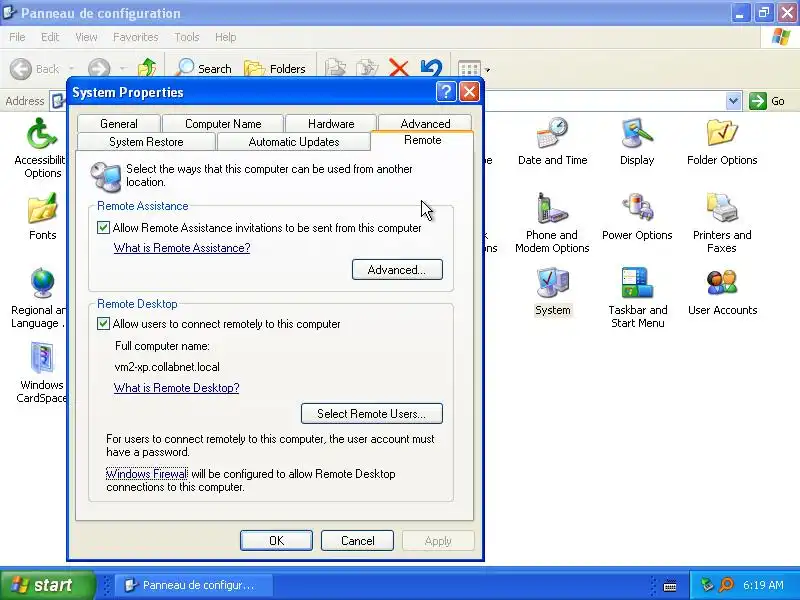Switch to the Hardware tab
The width and height of the screenshot is (800, 600).
pos(331,123)
